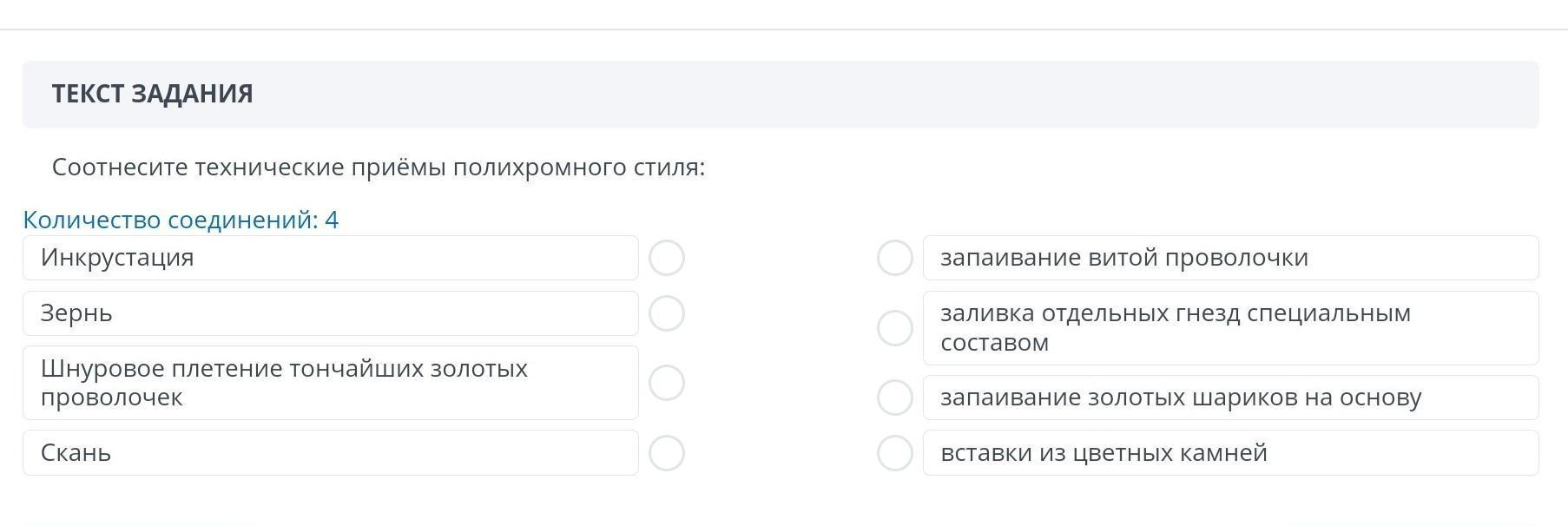This screenshot has height=526, width=1568.
Task: Select connector for вставки из цветных камней
Action: coord(894,453)
